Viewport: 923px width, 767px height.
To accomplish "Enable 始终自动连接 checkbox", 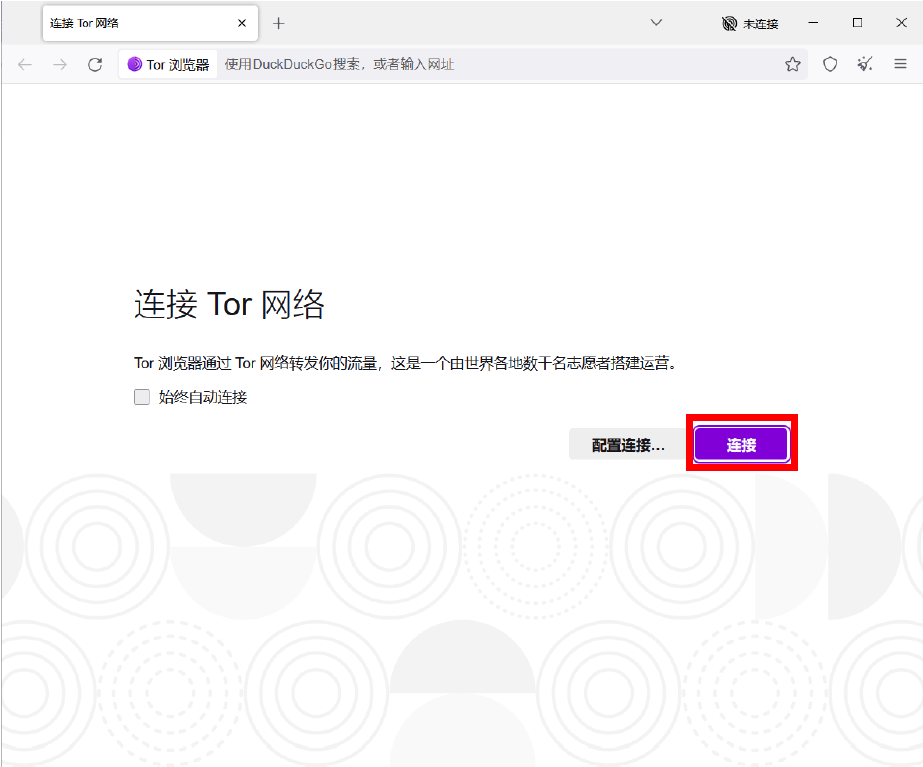I will point(142,397).
